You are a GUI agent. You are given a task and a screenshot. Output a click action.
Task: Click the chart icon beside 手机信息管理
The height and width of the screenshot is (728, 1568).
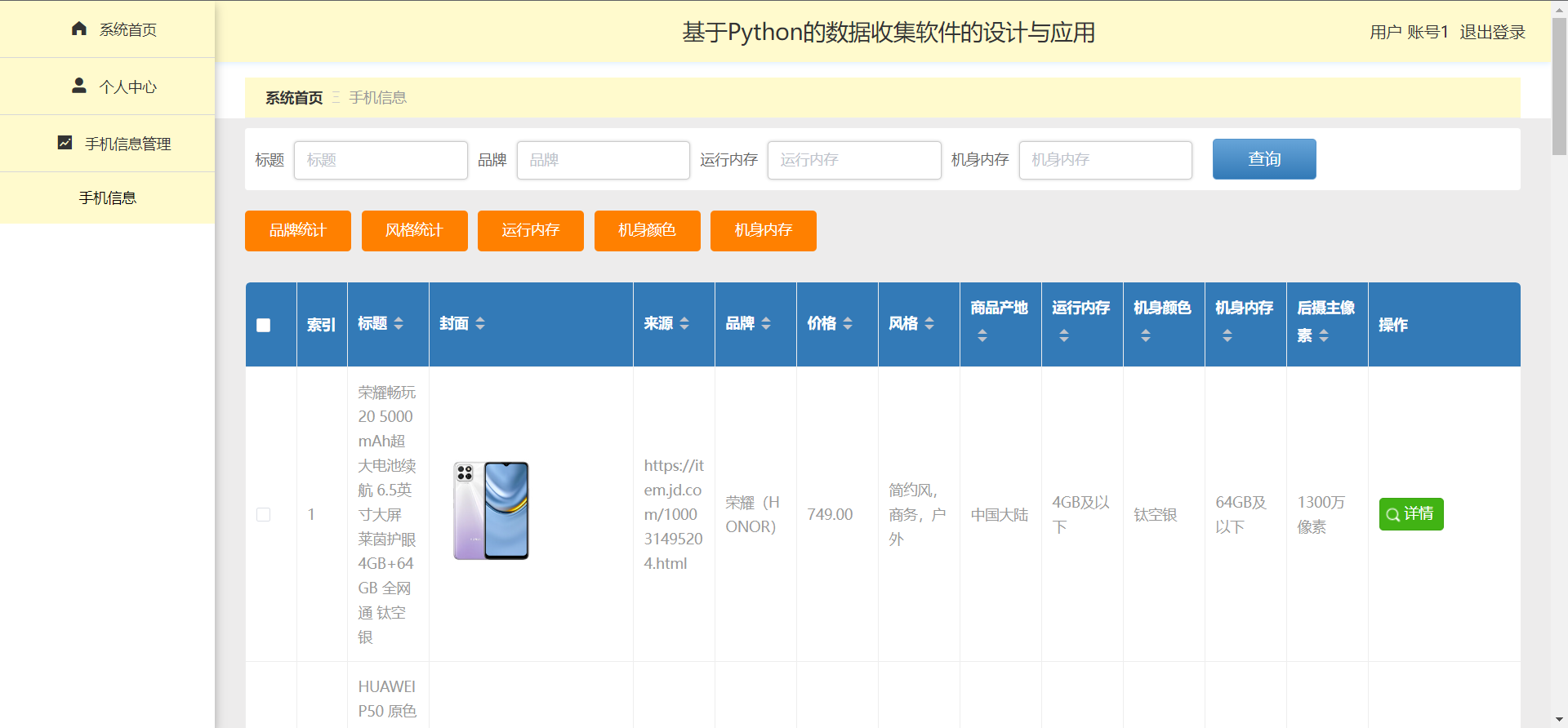tap(65, 142)
